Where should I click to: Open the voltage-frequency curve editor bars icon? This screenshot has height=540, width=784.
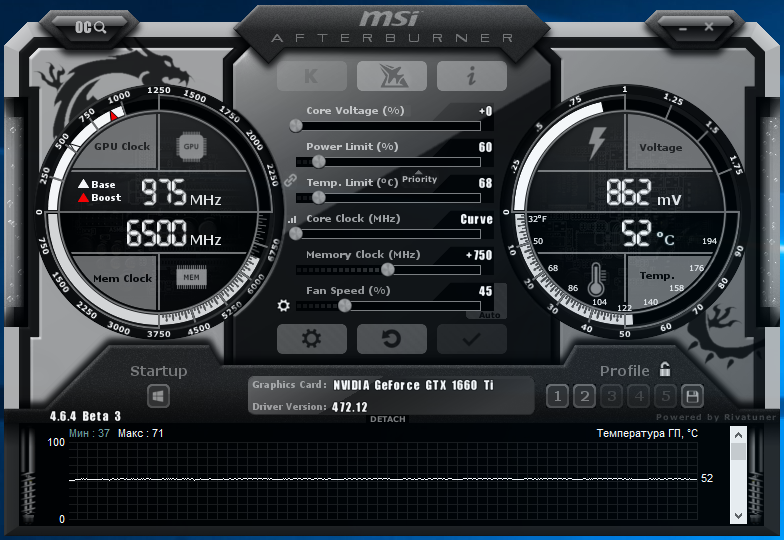point(292,220)
